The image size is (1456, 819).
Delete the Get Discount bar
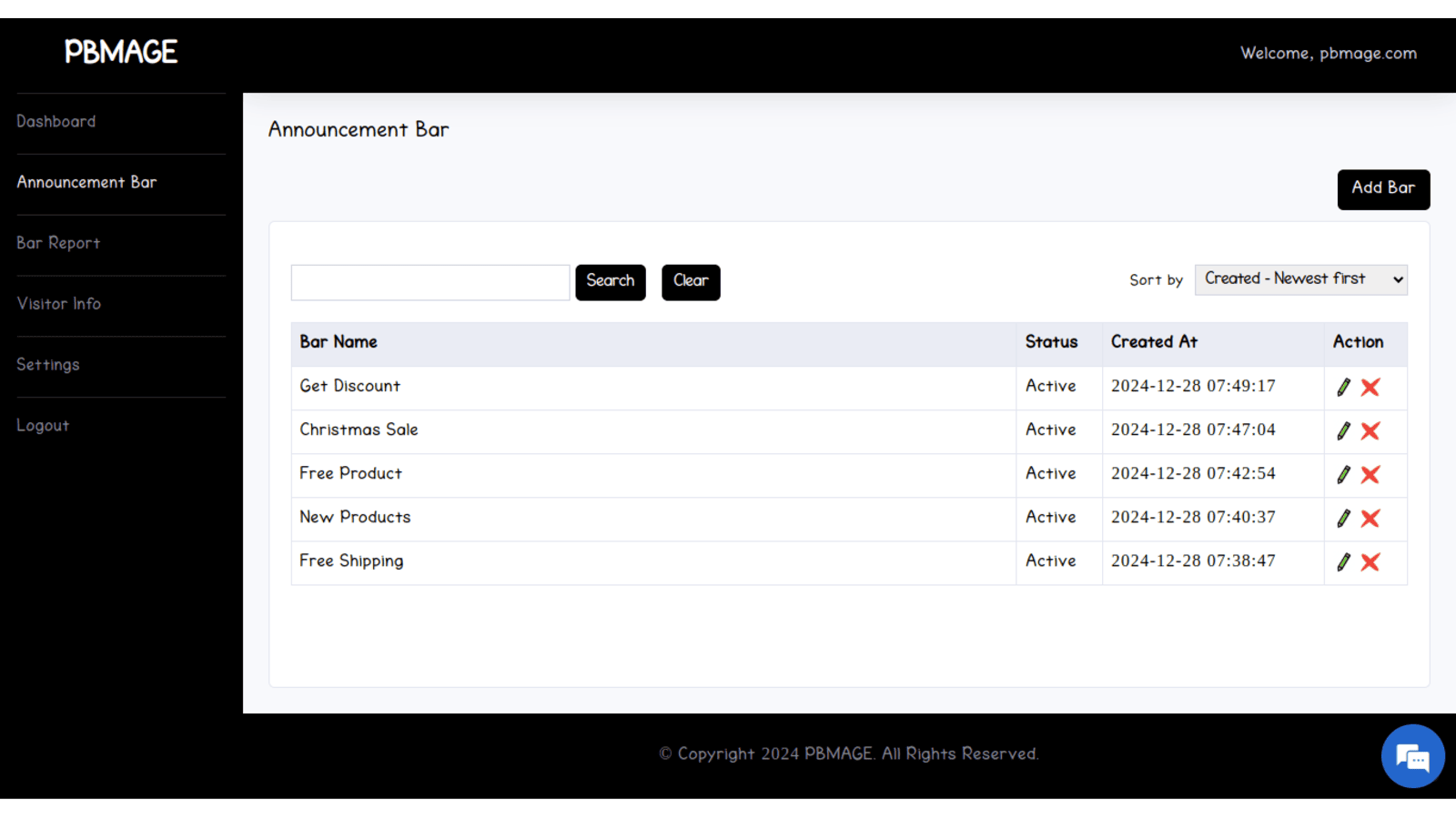click(1370, 387)
